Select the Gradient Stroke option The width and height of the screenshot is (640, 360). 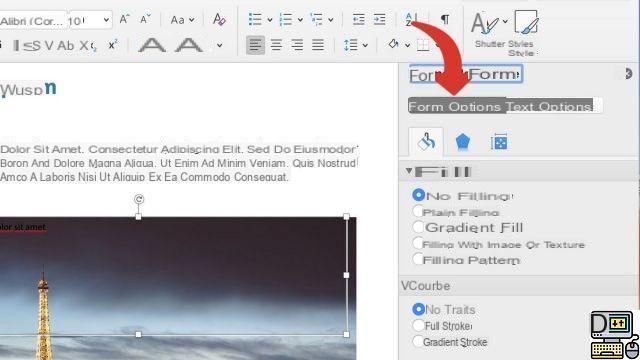tap(418, 341)
